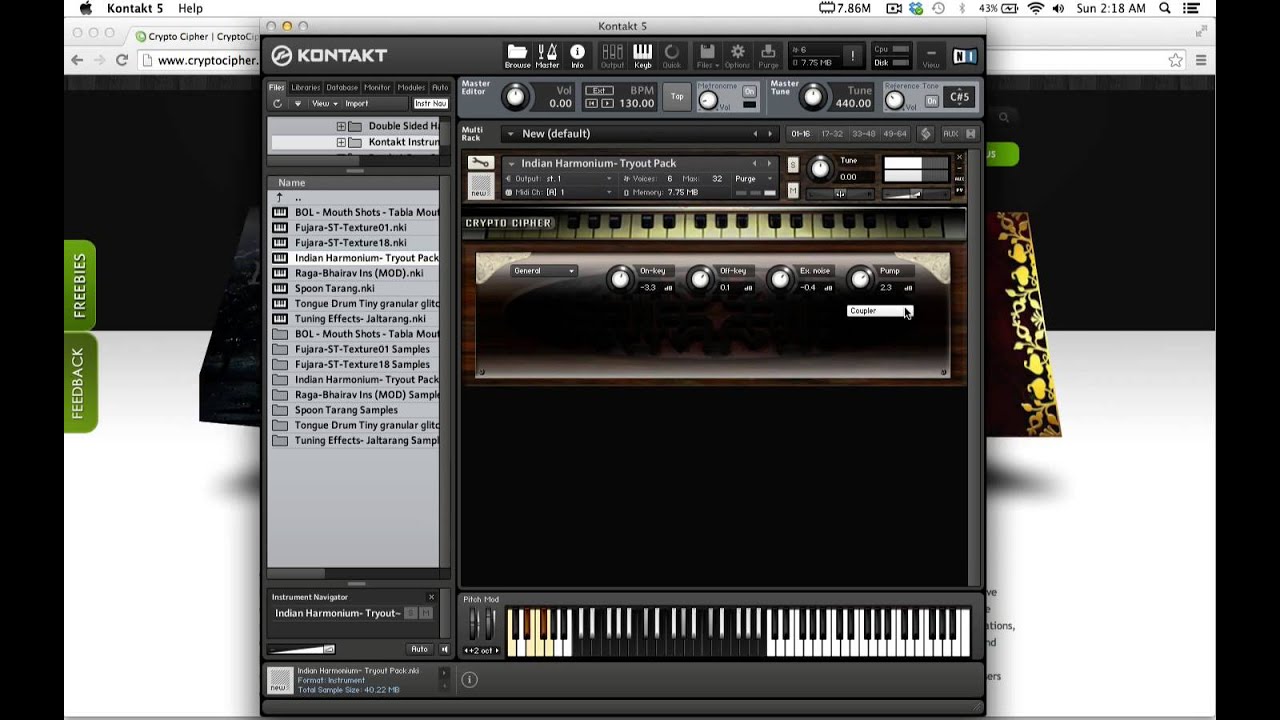Open the Midi Ch dropdown
The image size is (1280, 720).
(560, 192)
